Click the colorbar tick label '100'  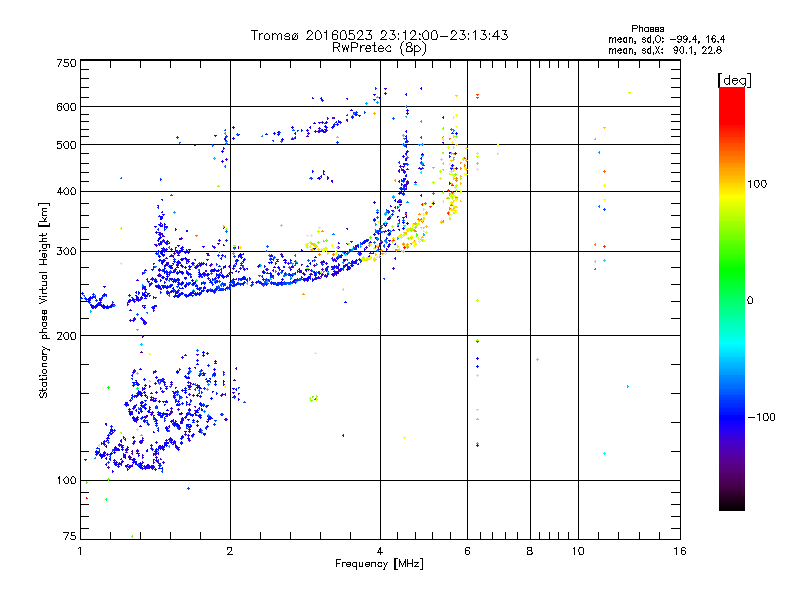tap(757, 184)
